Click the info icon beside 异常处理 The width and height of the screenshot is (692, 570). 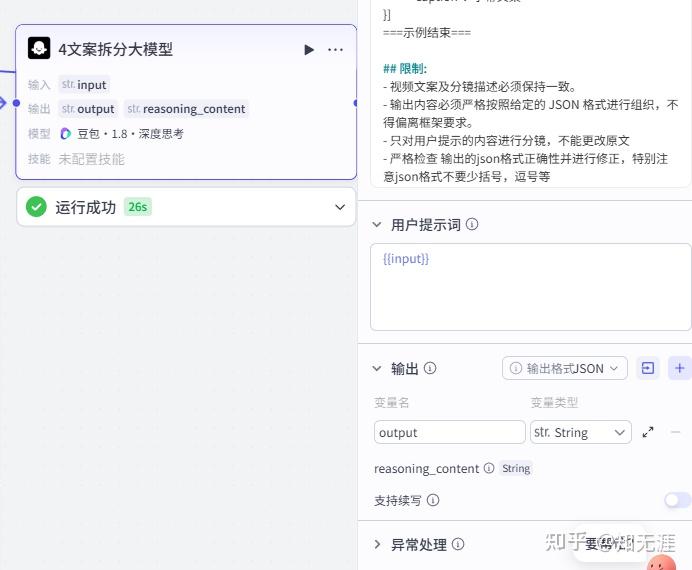[458, 544]
